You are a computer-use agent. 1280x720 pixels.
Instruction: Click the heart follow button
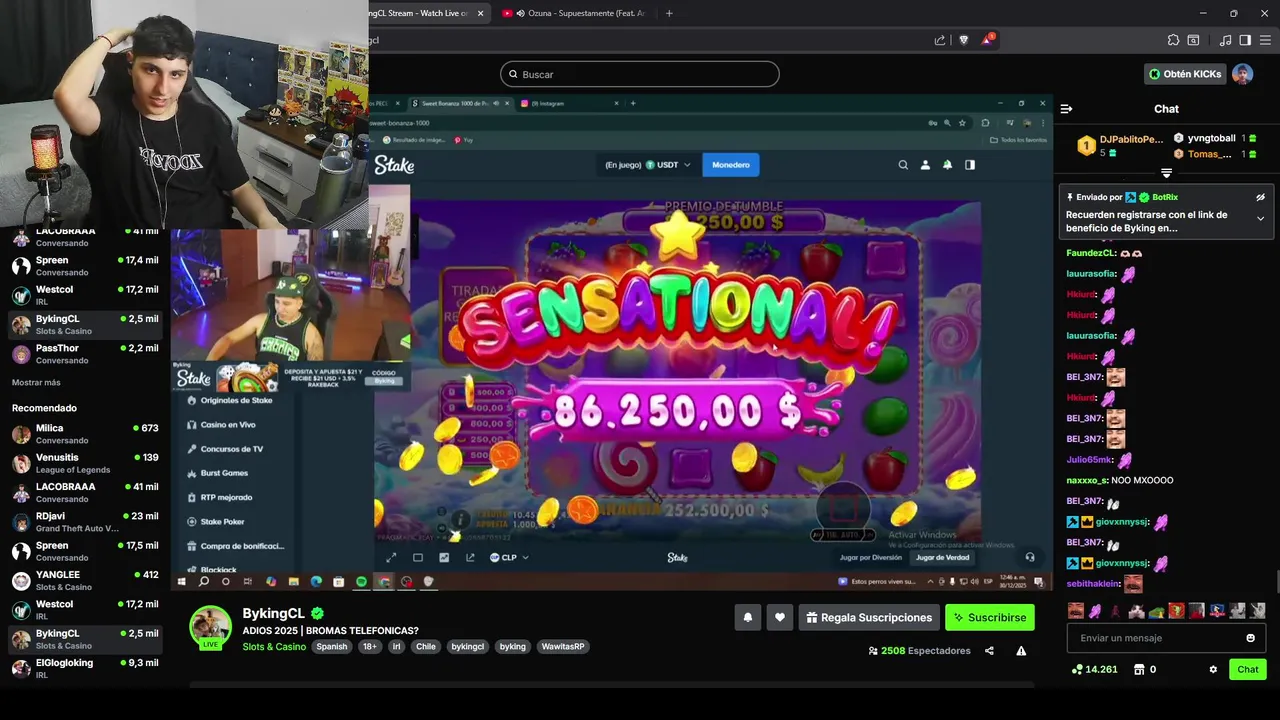pyautogui.click(x=780, y=617)
